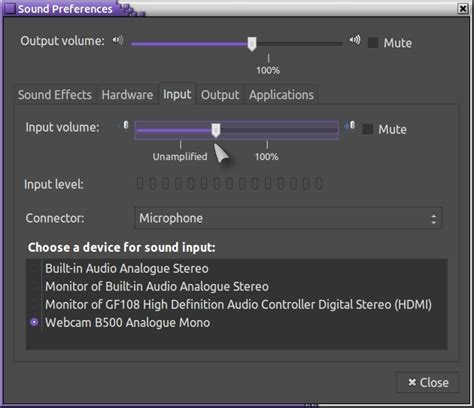Close the Sound Preferences window with X
The width and height of the screenshot is (474, 408).
463,8
